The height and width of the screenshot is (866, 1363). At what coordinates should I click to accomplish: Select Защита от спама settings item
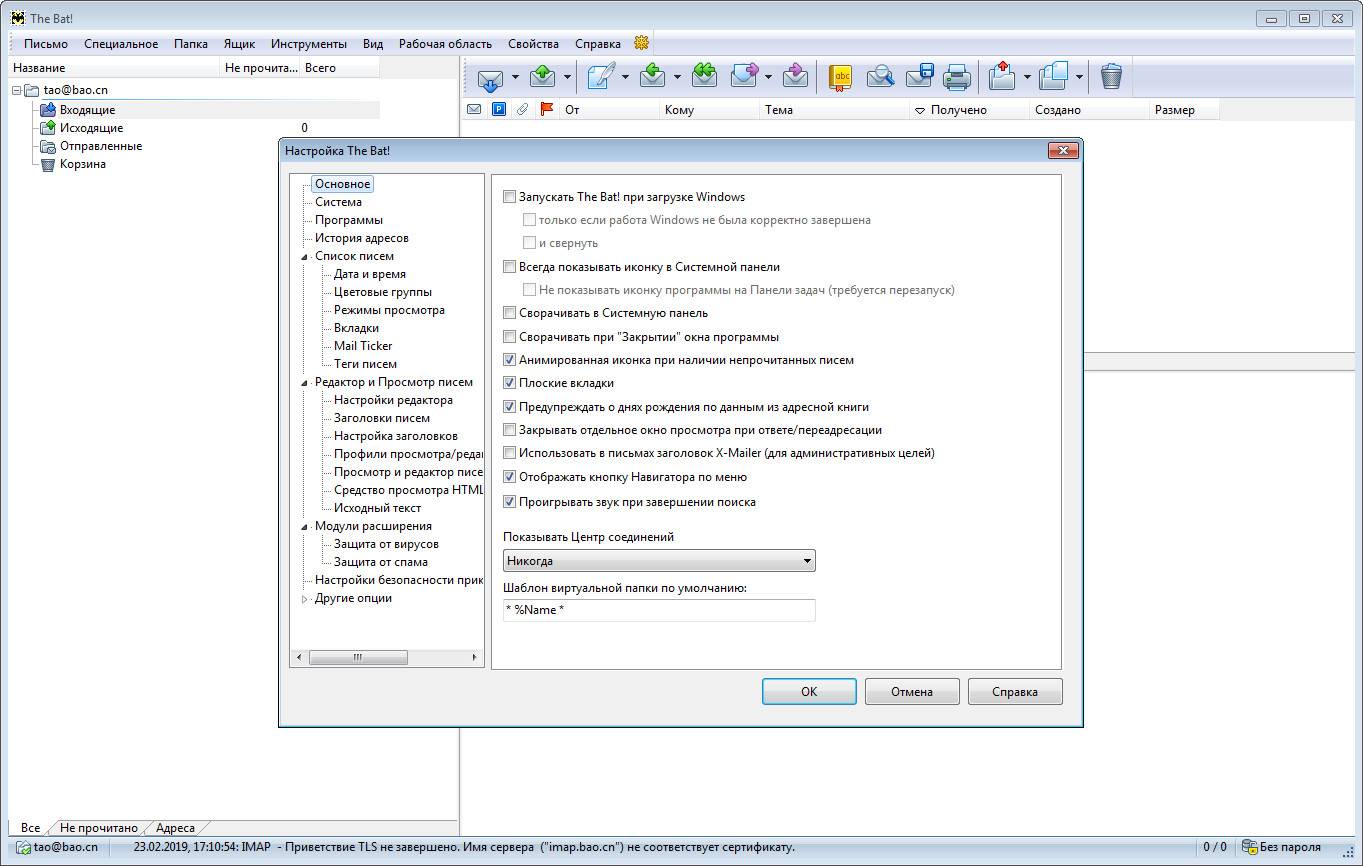pos(381,562)
